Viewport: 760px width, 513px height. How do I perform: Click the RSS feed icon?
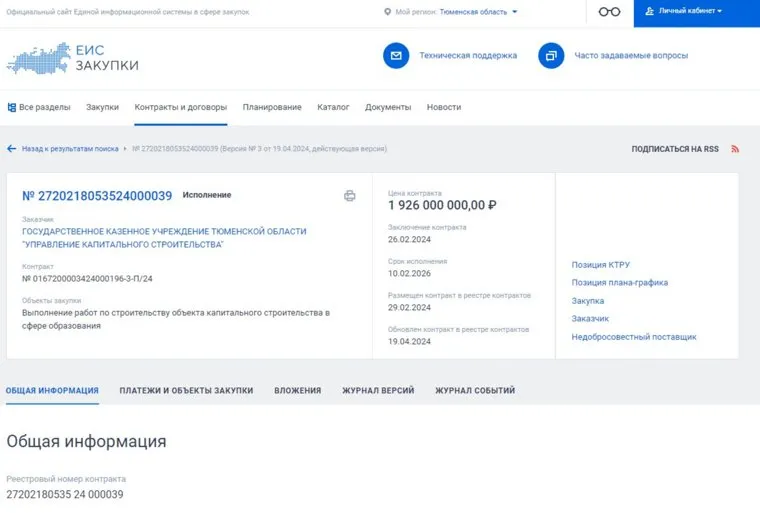(x=735, y=149)
